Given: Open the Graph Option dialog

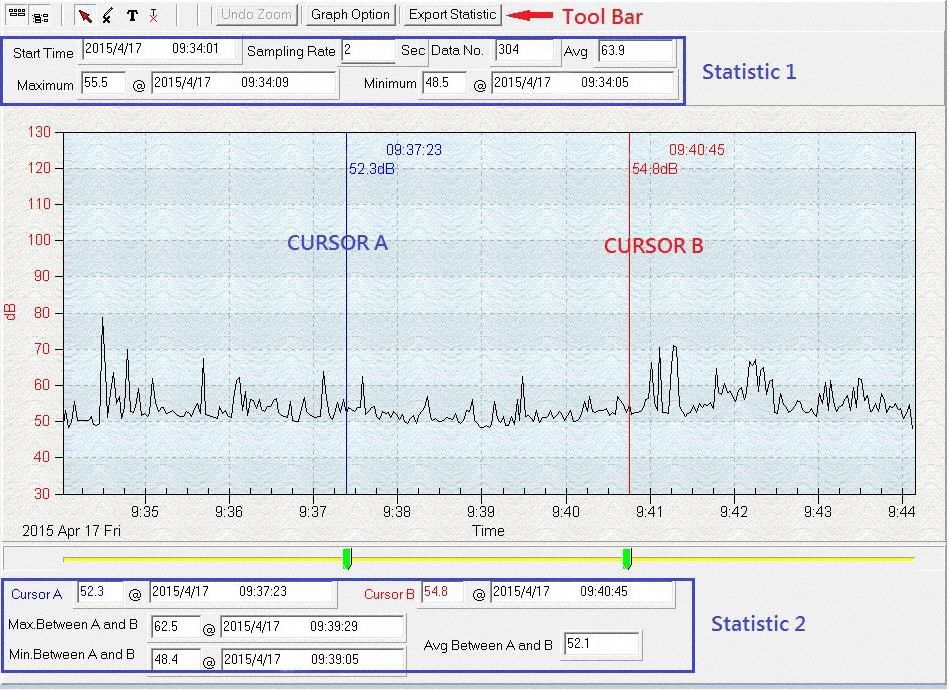Looking at the screenshot, I should click(350, 14).
